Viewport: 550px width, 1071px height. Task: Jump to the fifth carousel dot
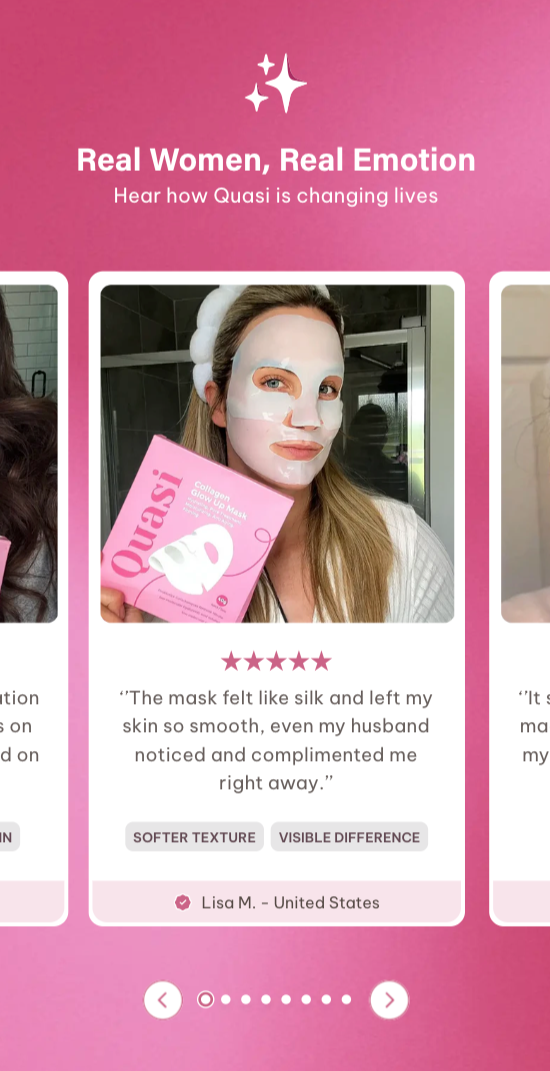pos(286,1000)
